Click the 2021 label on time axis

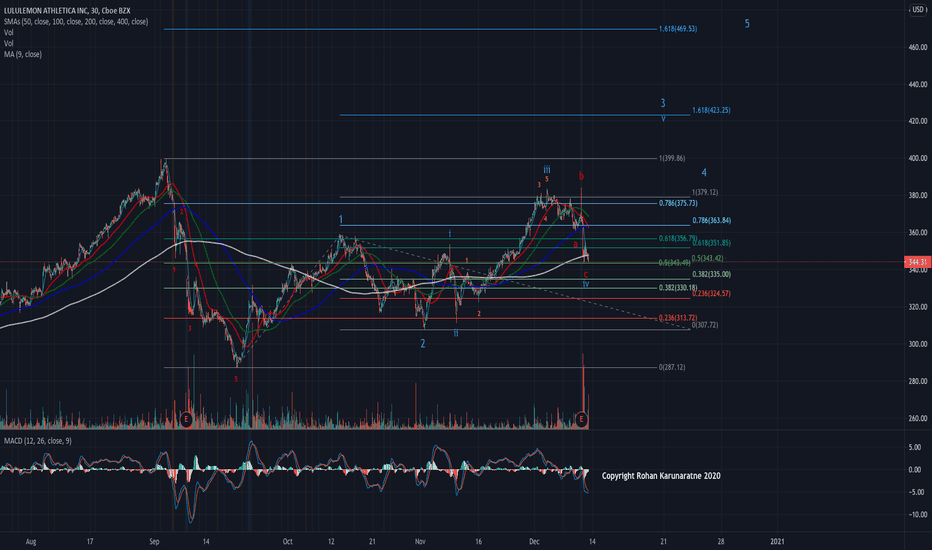click(x=777, y=542)
